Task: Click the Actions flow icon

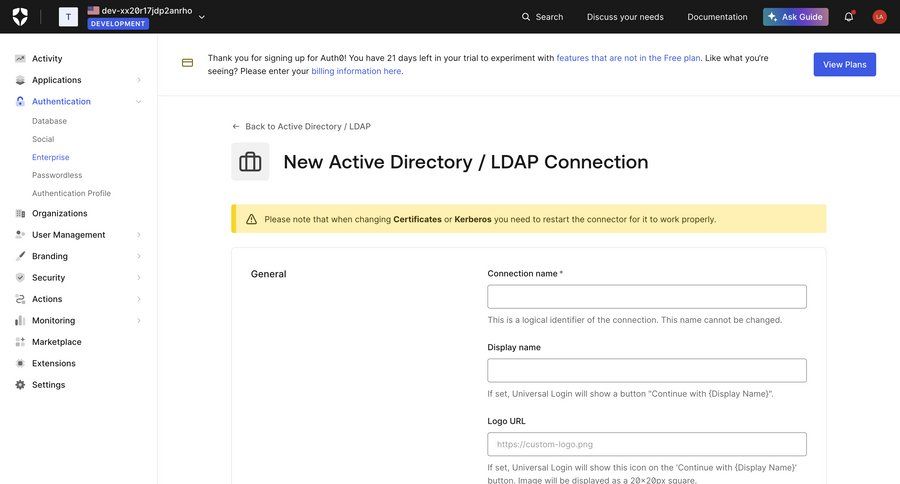Action: [x=20, y=299]
